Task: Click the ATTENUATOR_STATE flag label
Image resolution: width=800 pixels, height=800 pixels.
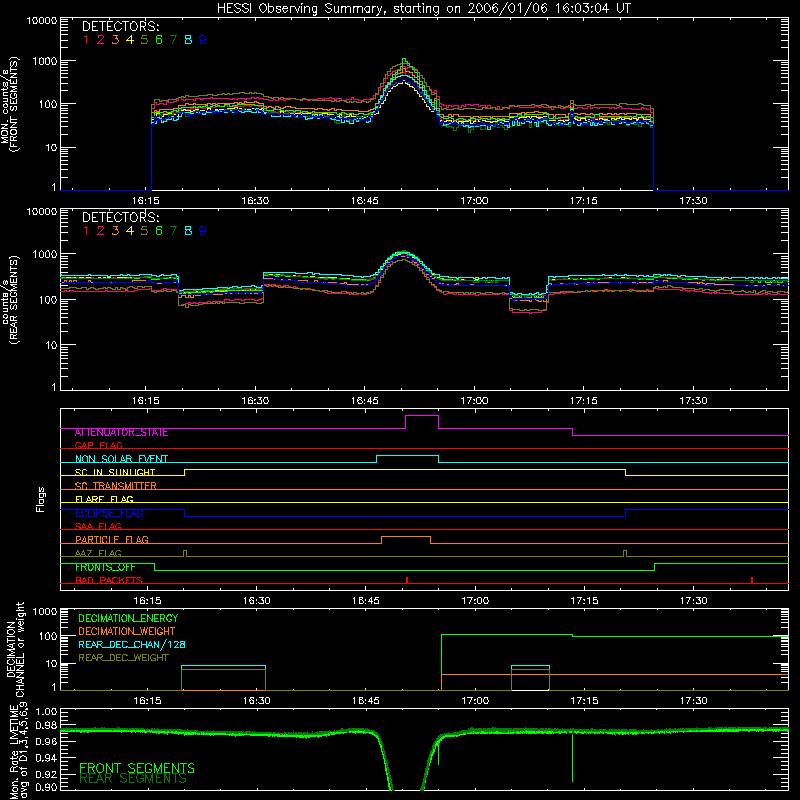Action: point(121,433)
